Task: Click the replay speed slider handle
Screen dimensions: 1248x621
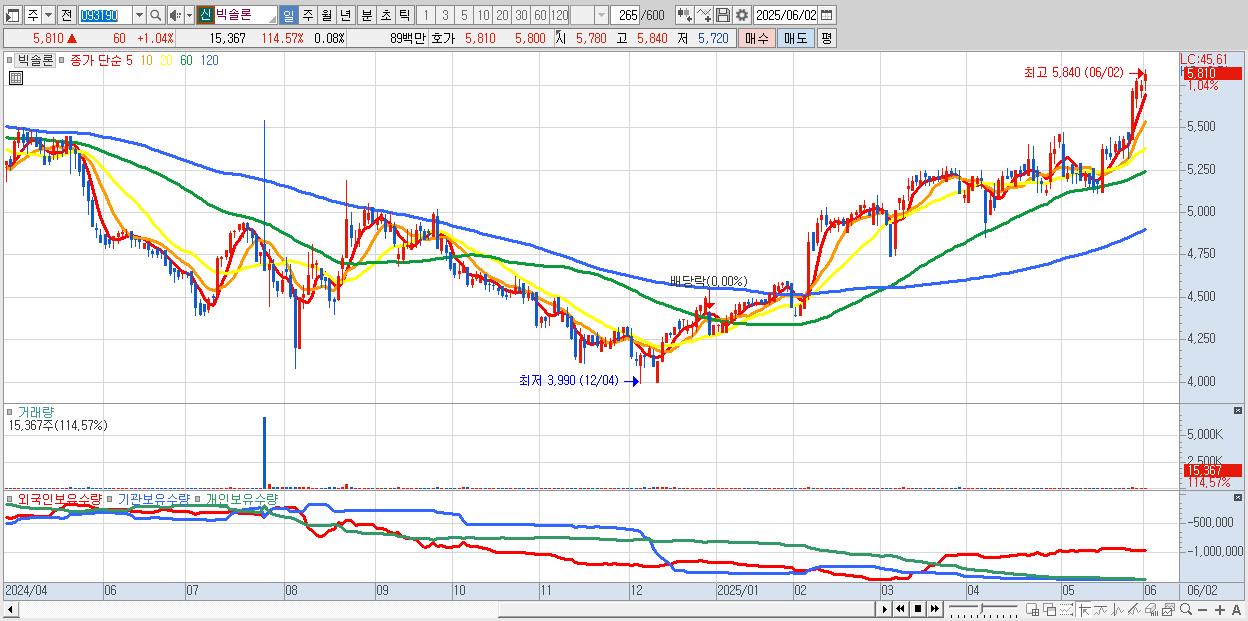Action: [982, 609]
